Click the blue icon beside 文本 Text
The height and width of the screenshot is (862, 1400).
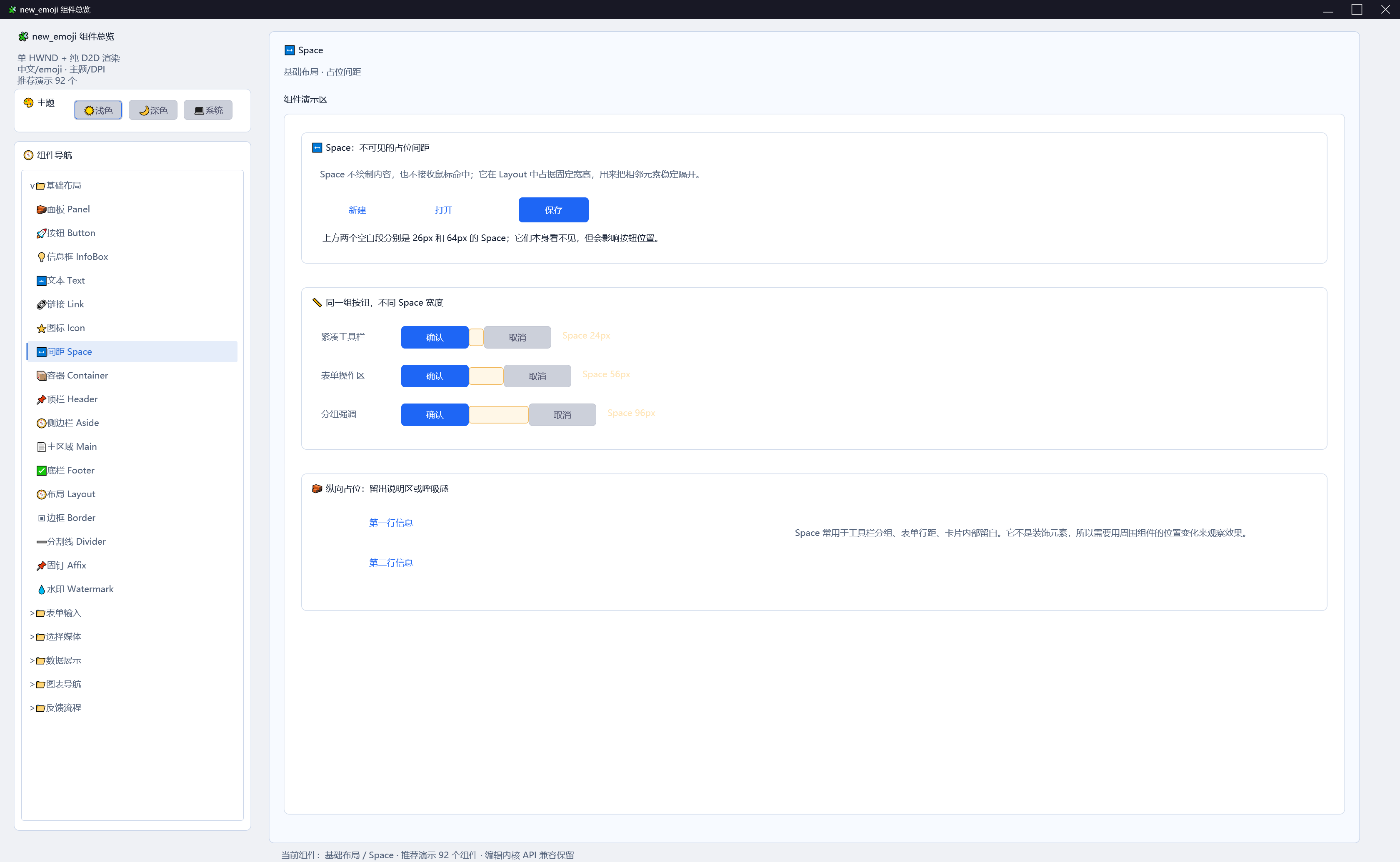point(41,281)
